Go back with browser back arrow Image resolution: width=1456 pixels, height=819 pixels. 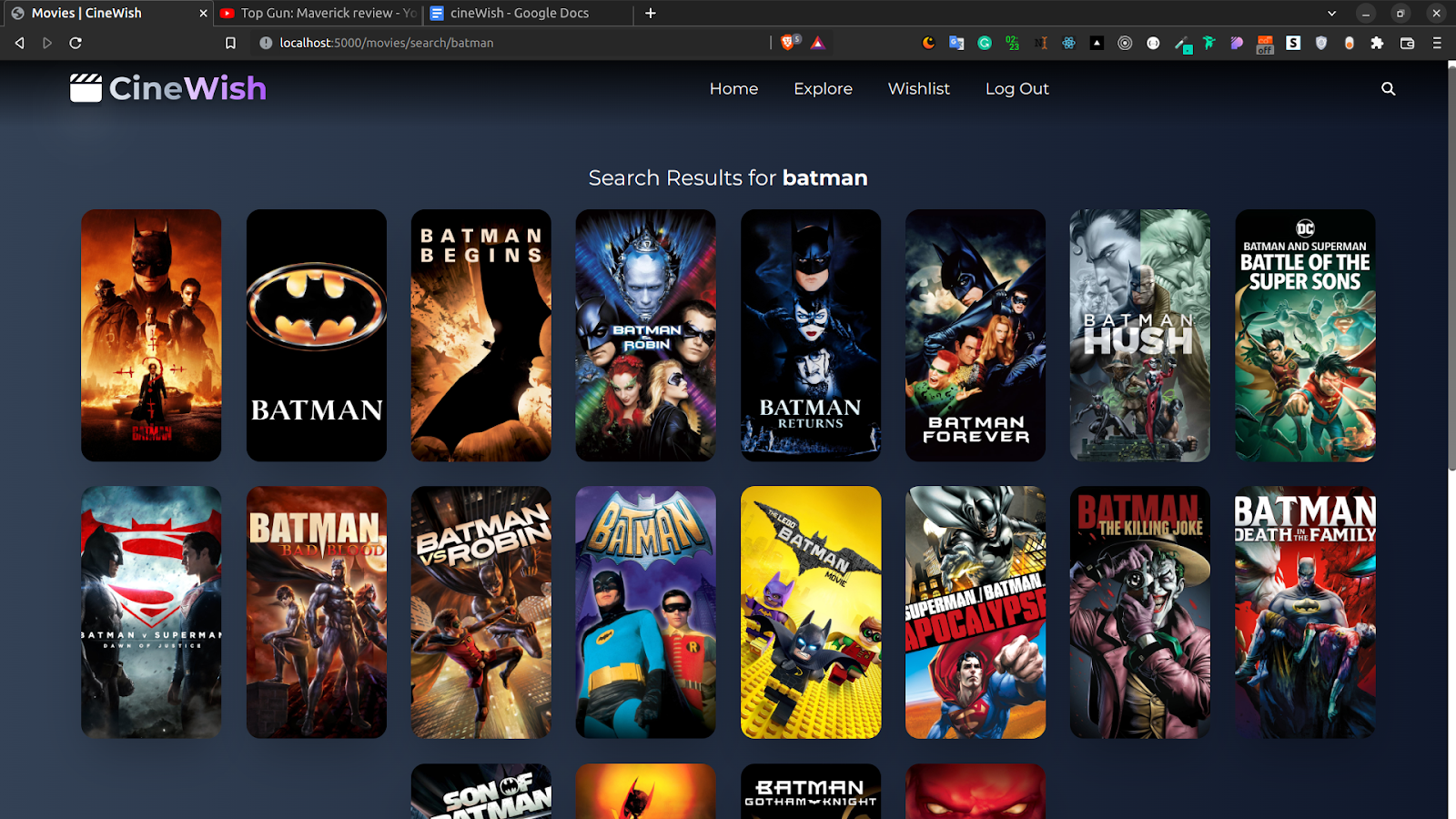coord(19,43)
